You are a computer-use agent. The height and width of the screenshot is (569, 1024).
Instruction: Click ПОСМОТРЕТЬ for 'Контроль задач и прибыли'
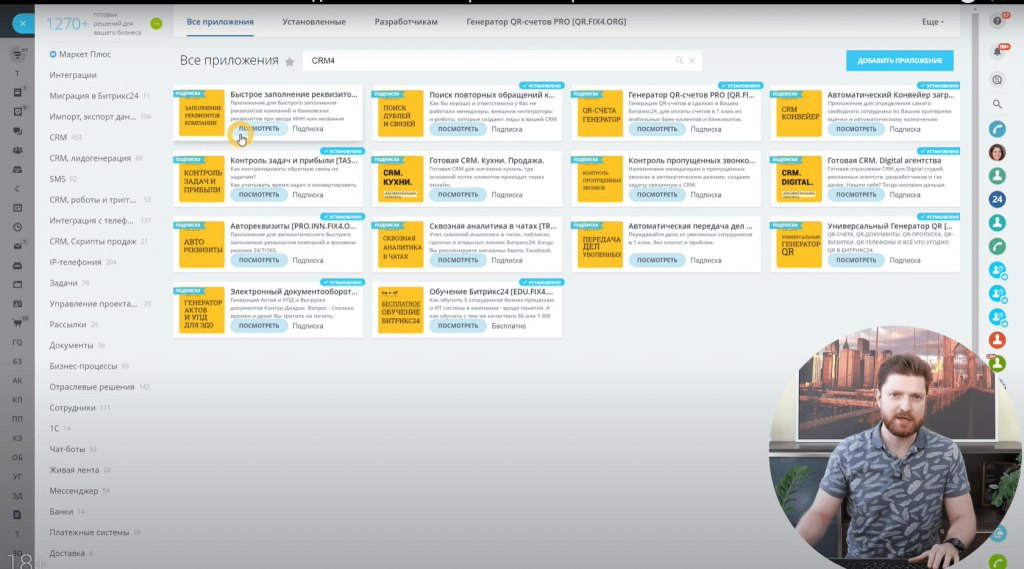tap(259, 195)
